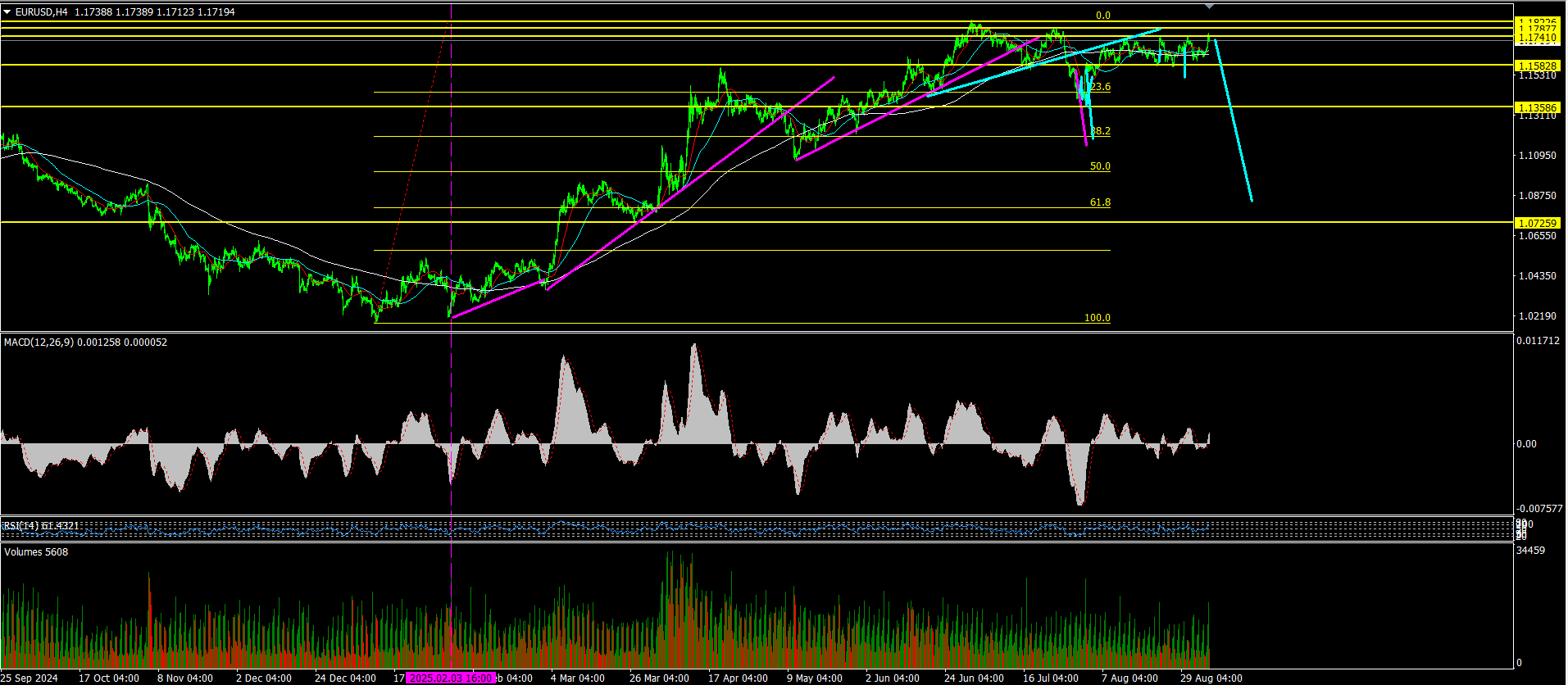Image resolution: width=1568 pixels, height=685 pixels.
Task: Click the Fibonacci 100.0 level label
Action: click(1098, 318)
